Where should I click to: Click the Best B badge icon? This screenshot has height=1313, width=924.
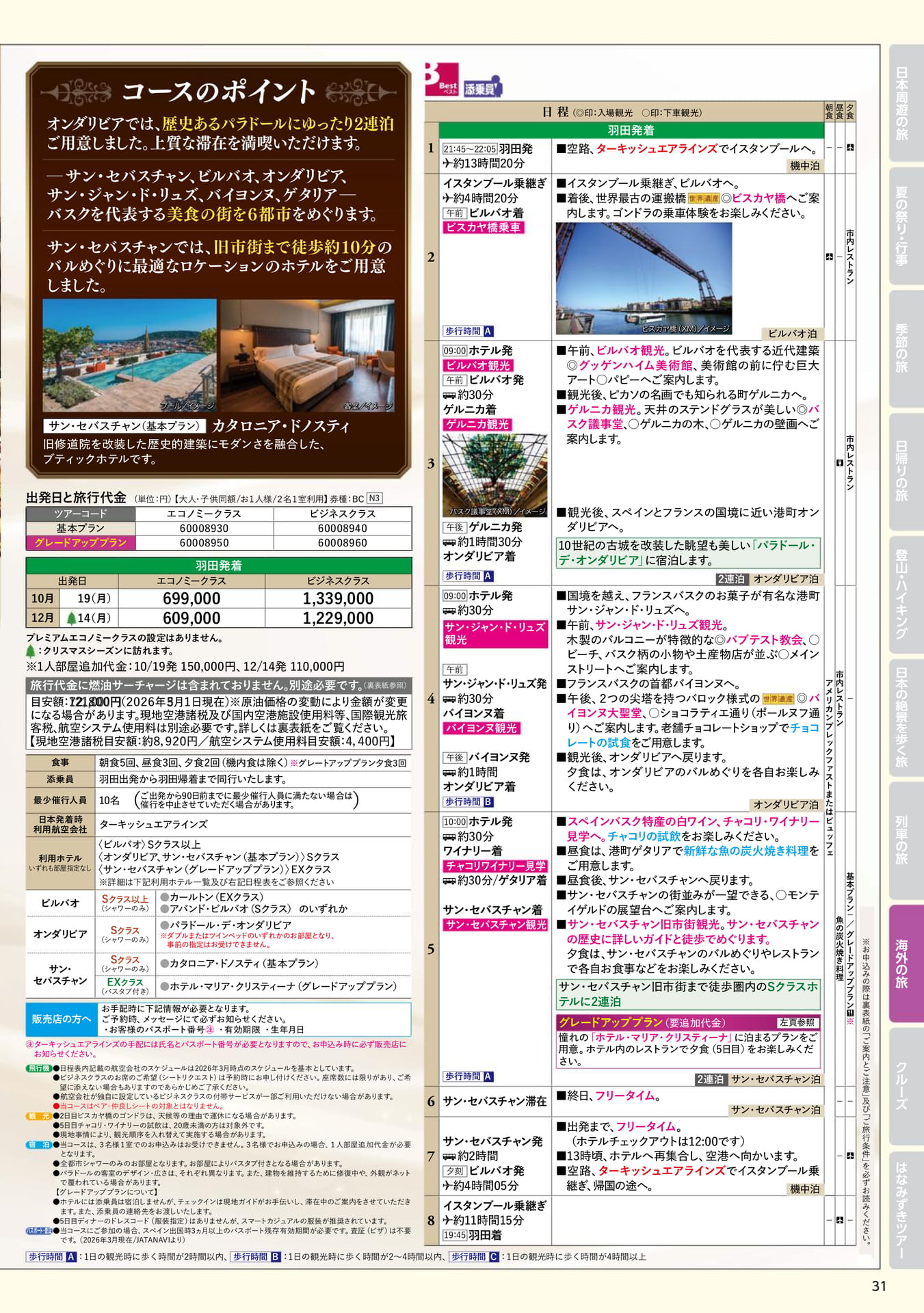pos(442,79)
